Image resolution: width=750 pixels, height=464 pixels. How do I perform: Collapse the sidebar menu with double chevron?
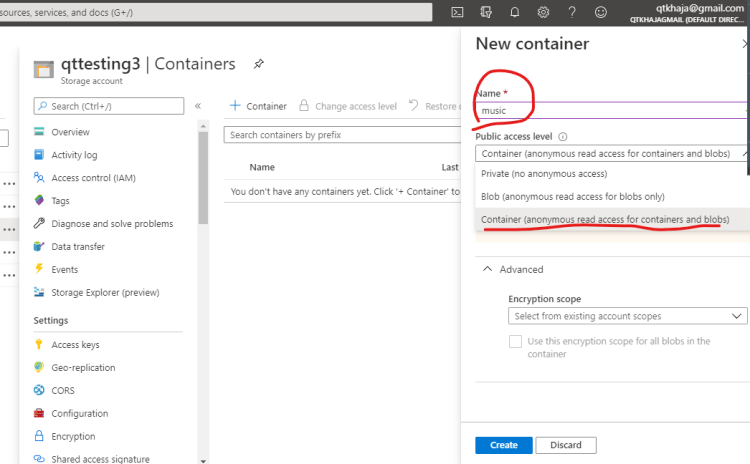click(198, 106)
